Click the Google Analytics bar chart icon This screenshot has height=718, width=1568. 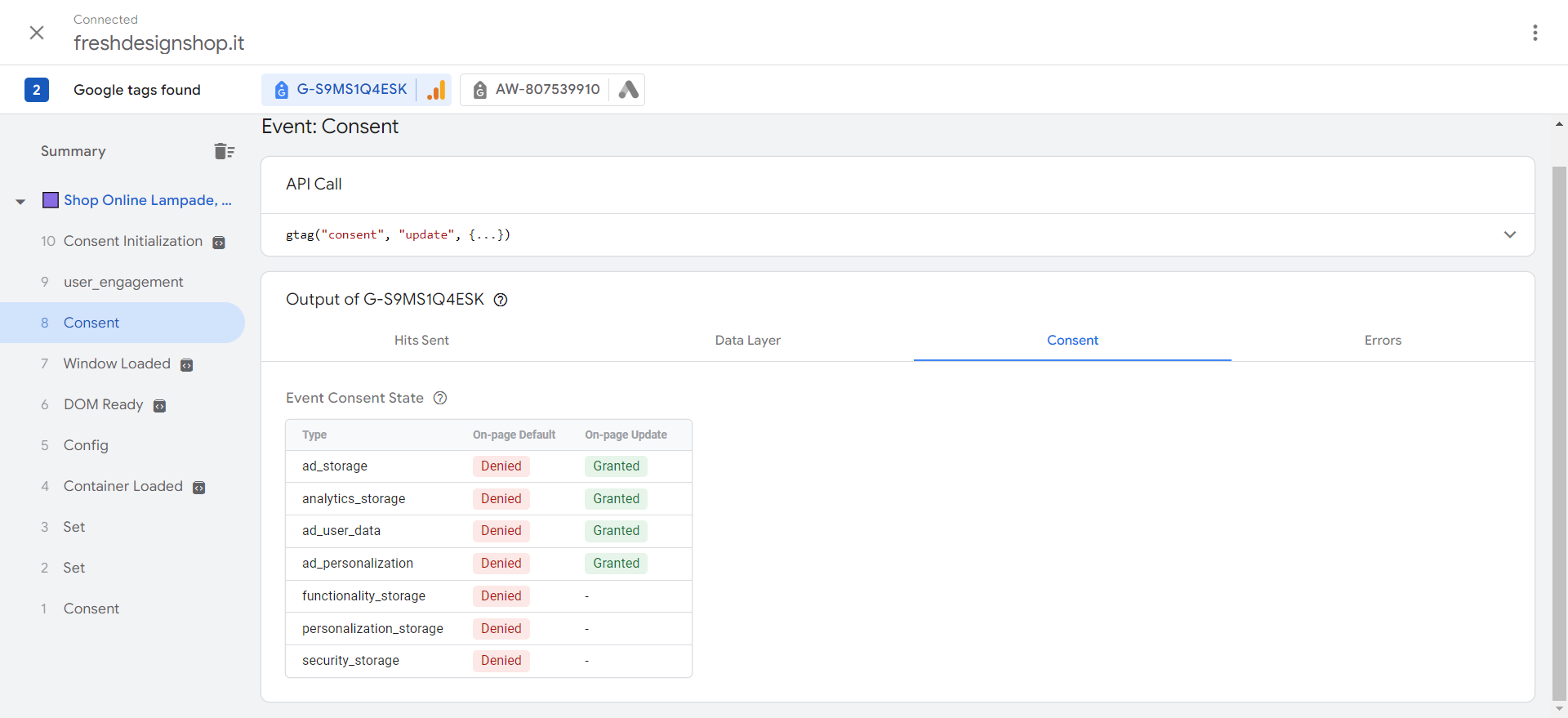tap(436, 90)
